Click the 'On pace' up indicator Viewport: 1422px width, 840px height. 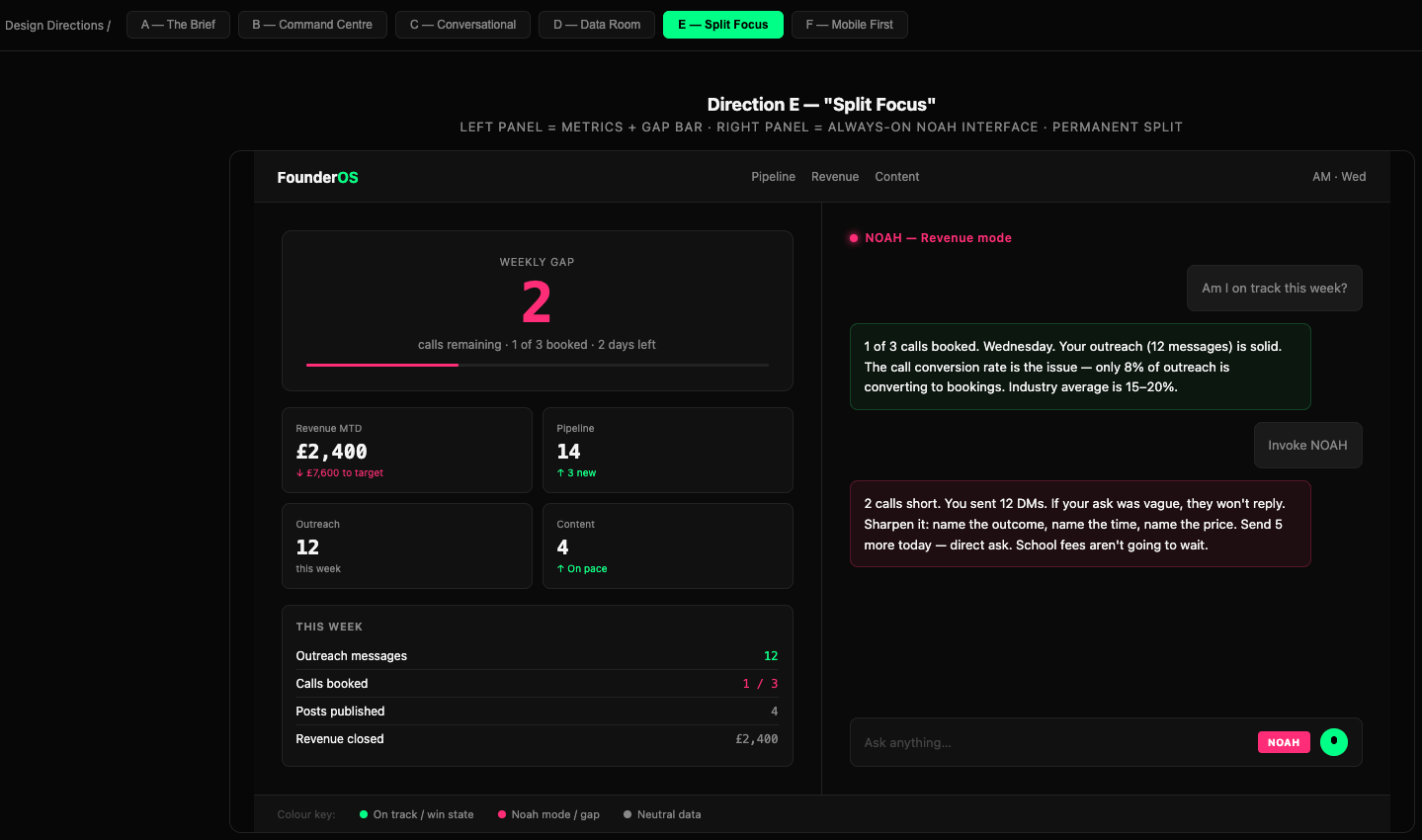click(x=582, y=569)
